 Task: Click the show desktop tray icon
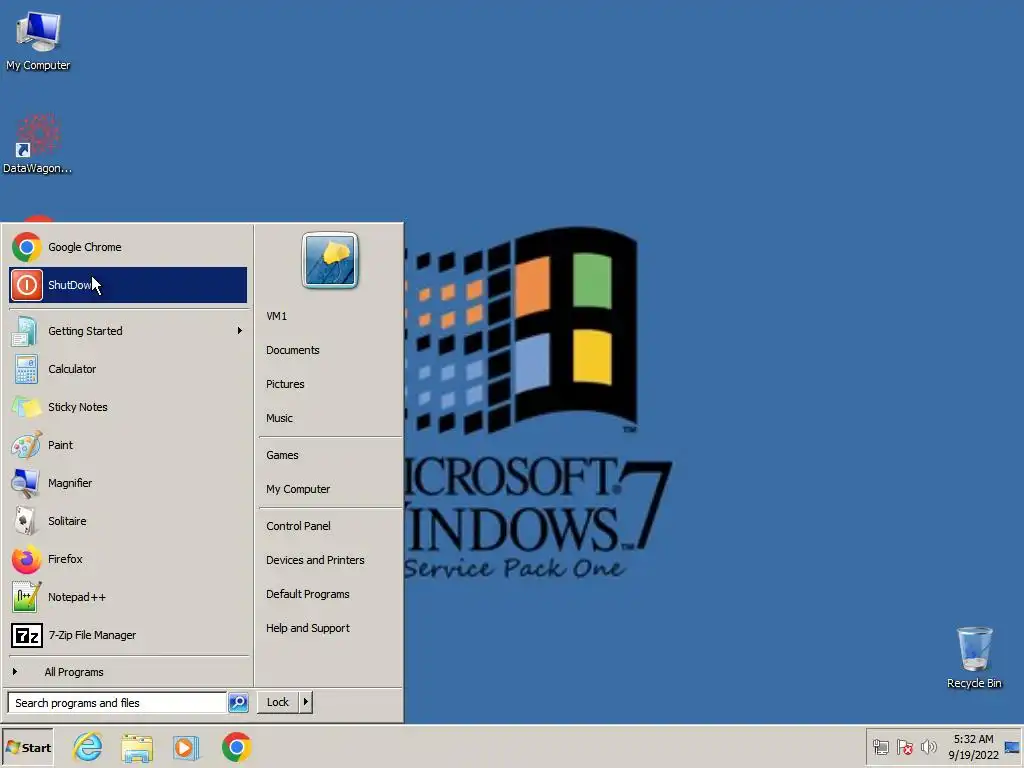pyautogui.click(x=1012, y=747)
